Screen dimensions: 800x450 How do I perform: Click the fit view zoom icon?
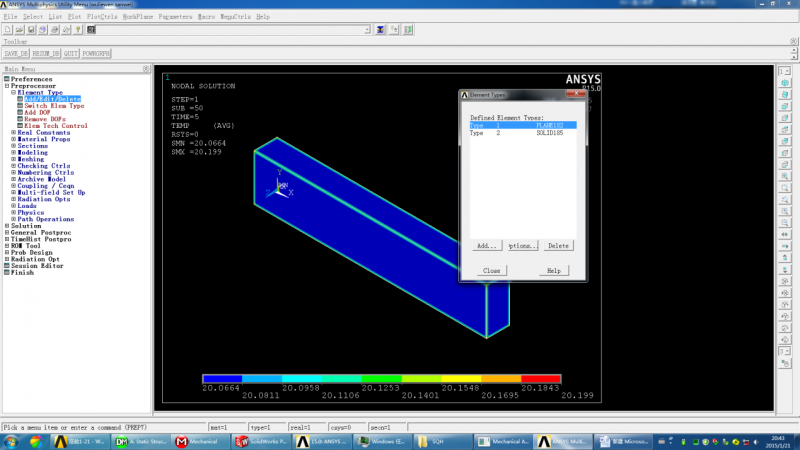[x=785, y=177]
